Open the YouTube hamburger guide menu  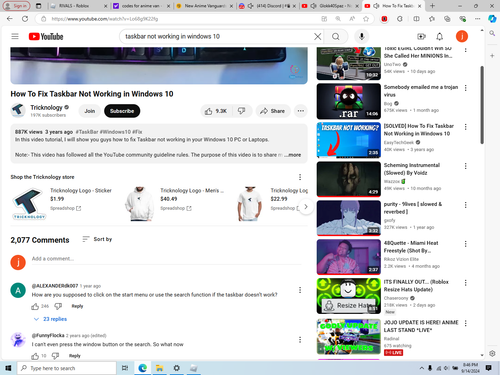[x=15, y=36]
